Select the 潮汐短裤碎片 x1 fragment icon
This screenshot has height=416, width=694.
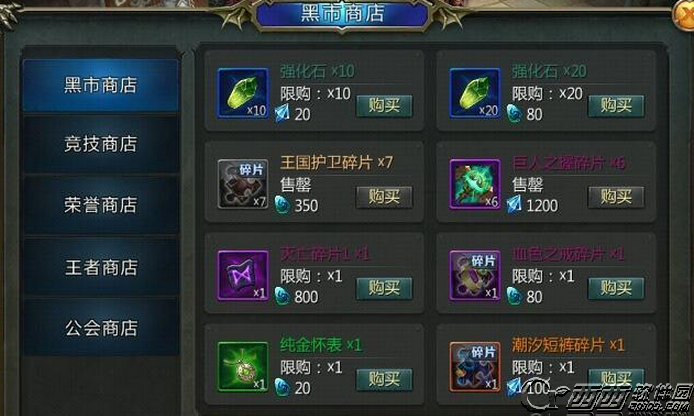474,366
